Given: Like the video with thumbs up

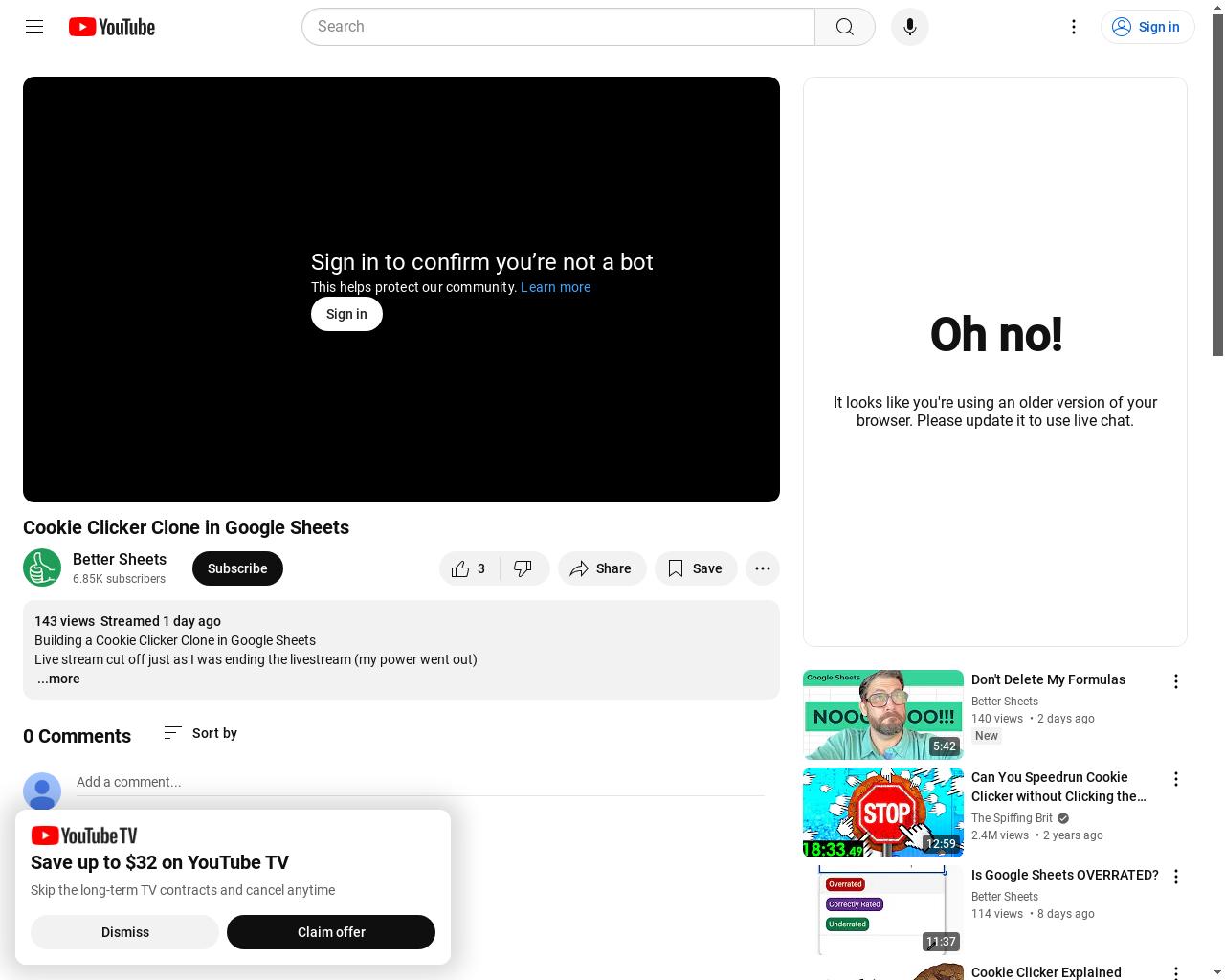Looking at the screenshot, I should pos(470,568).
